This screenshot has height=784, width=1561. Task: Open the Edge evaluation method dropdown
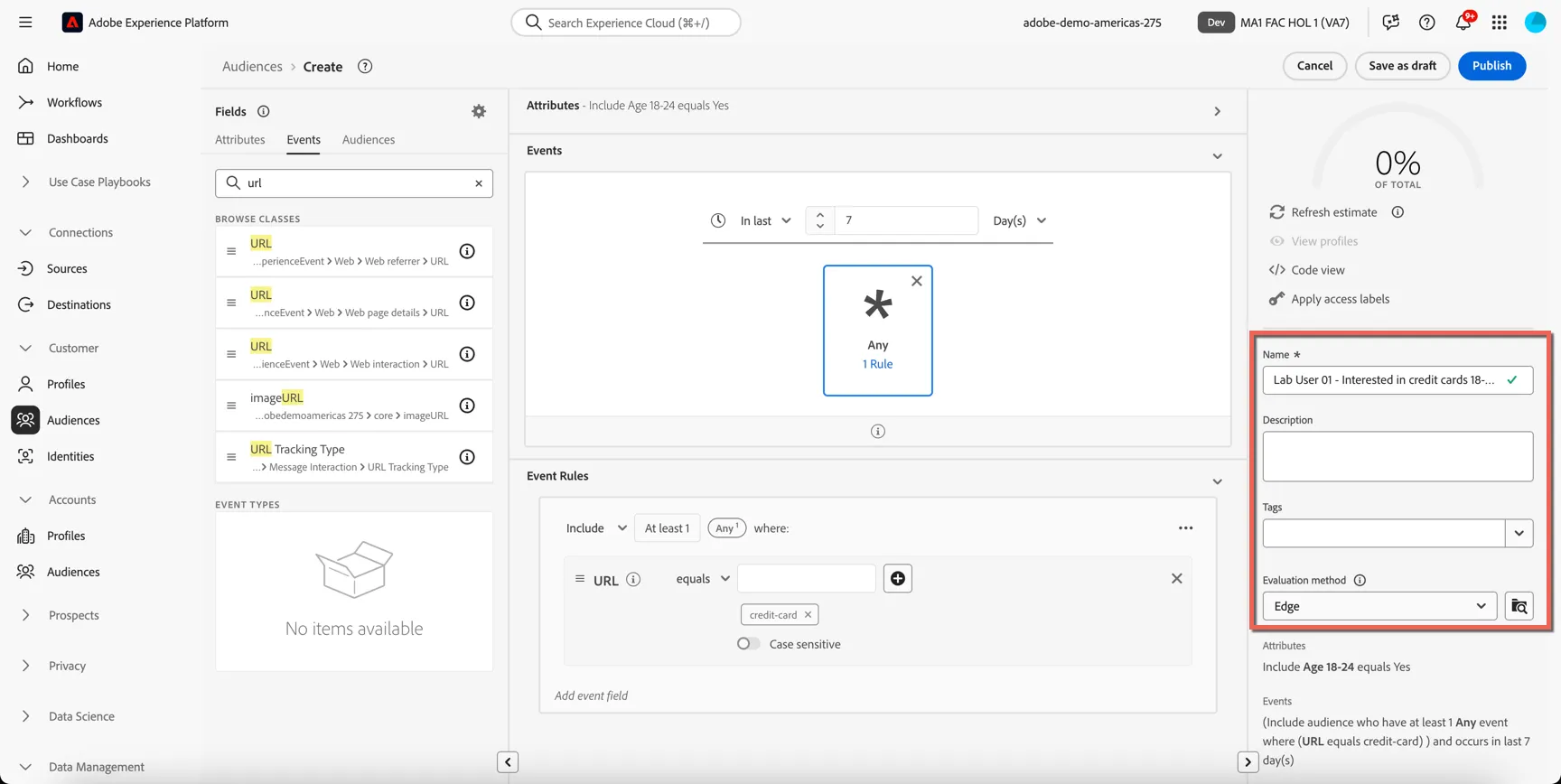tap(1379, 606)
